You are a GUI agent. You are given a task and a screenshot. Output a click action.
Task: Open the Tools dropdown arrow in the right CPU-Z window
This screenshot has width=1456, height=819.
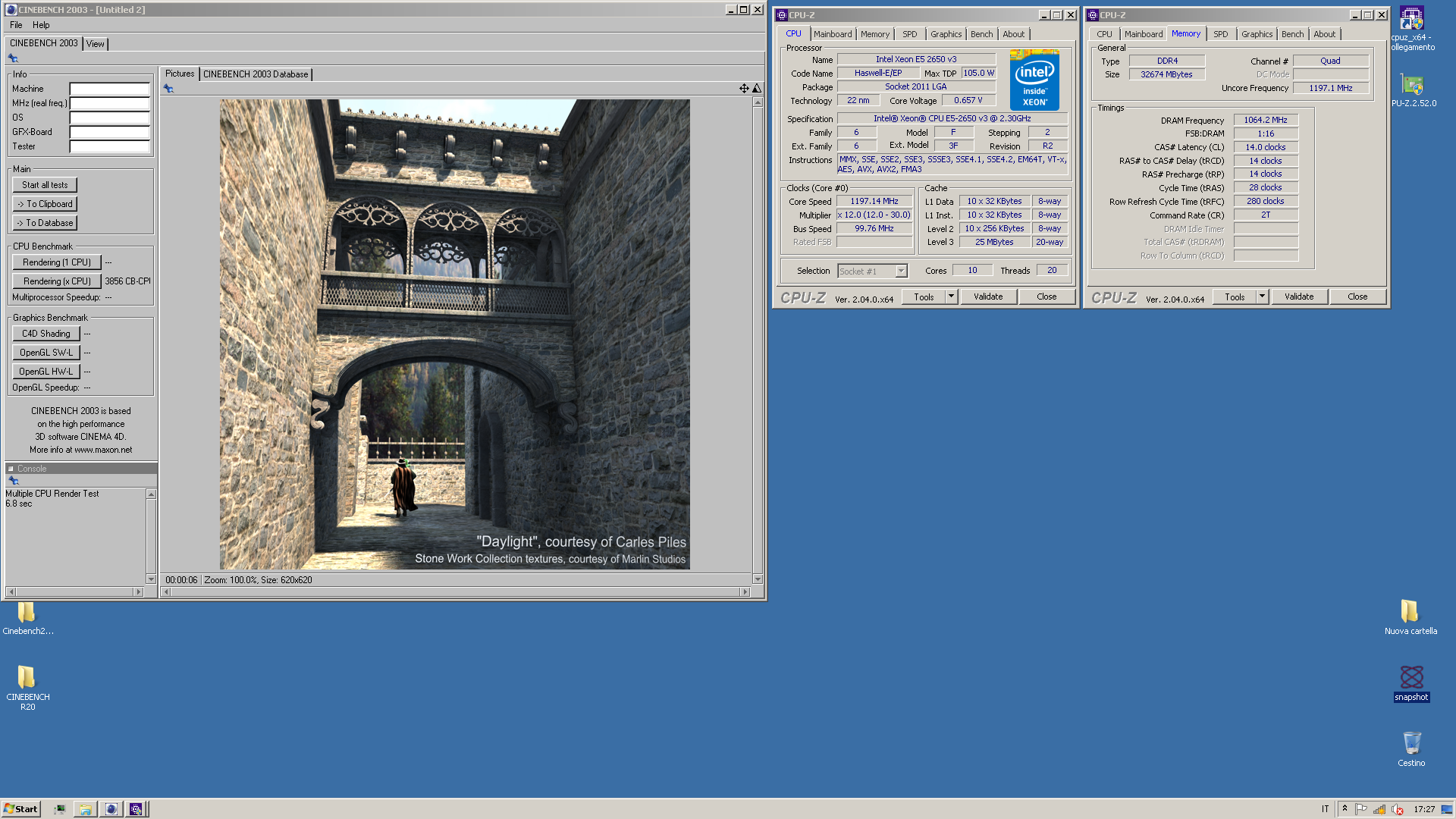[x=1262, y=297]
